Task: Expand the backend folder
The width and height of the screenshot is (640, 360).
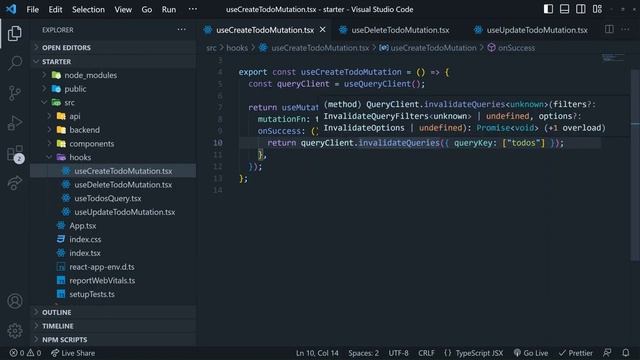Action: pyautogui.click(x=113, y=130)
